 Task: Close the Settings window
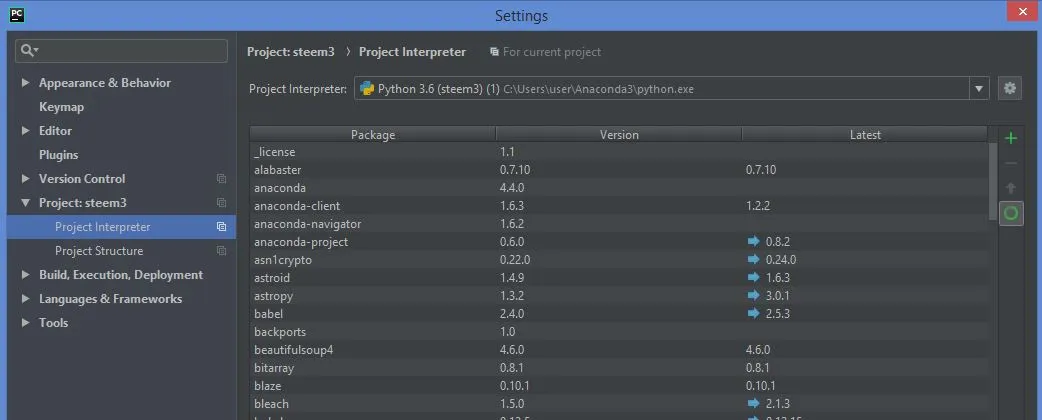tap(1023, 13)
